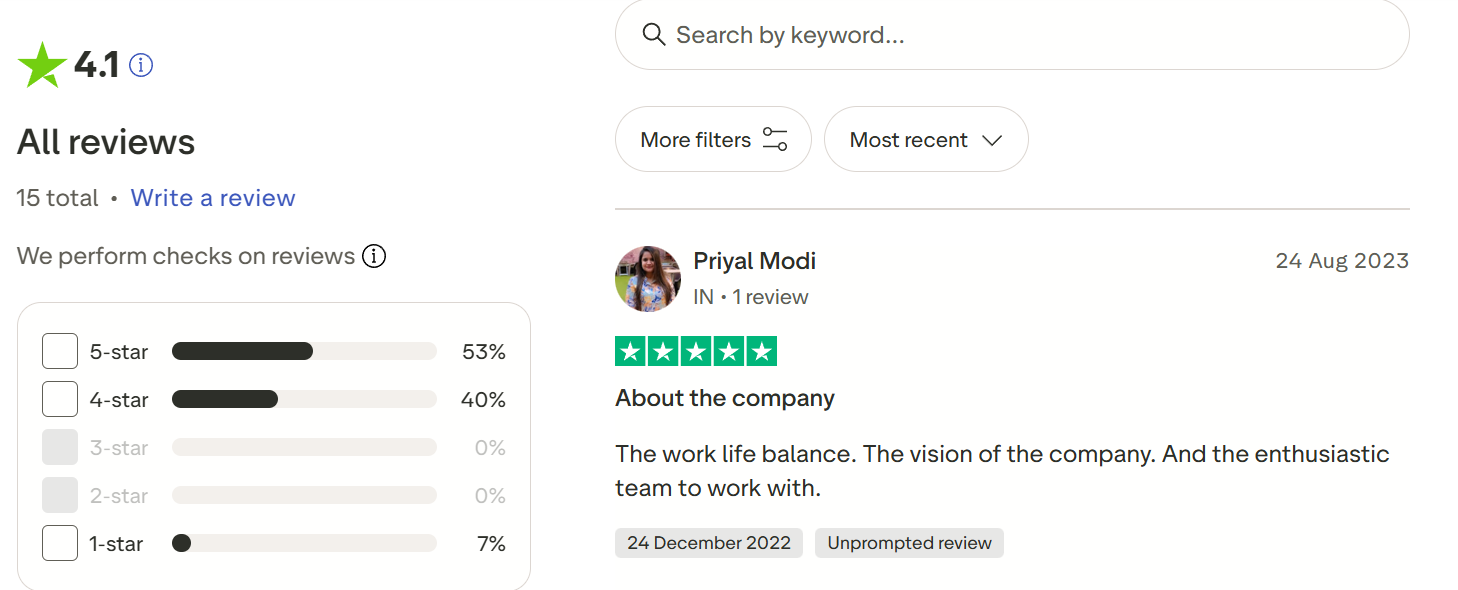Click Priyal Modi's profile photo
Screen dimensions: 1458x590
[648, 279]
